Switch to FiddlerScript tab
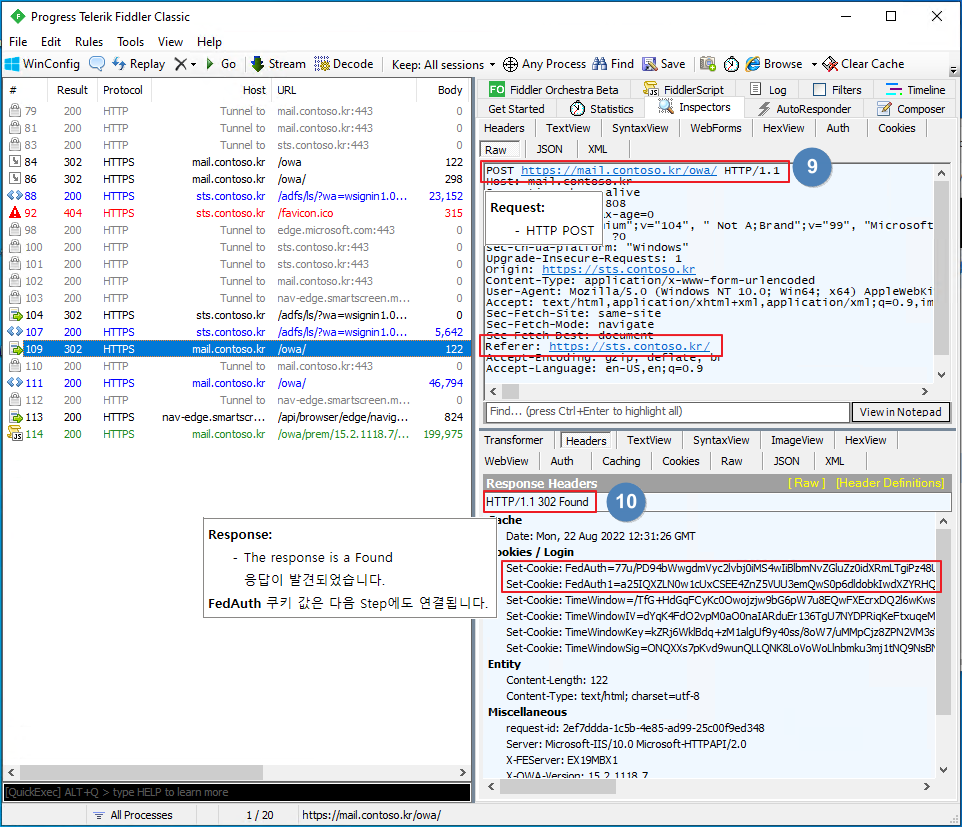 coord(683,90)
